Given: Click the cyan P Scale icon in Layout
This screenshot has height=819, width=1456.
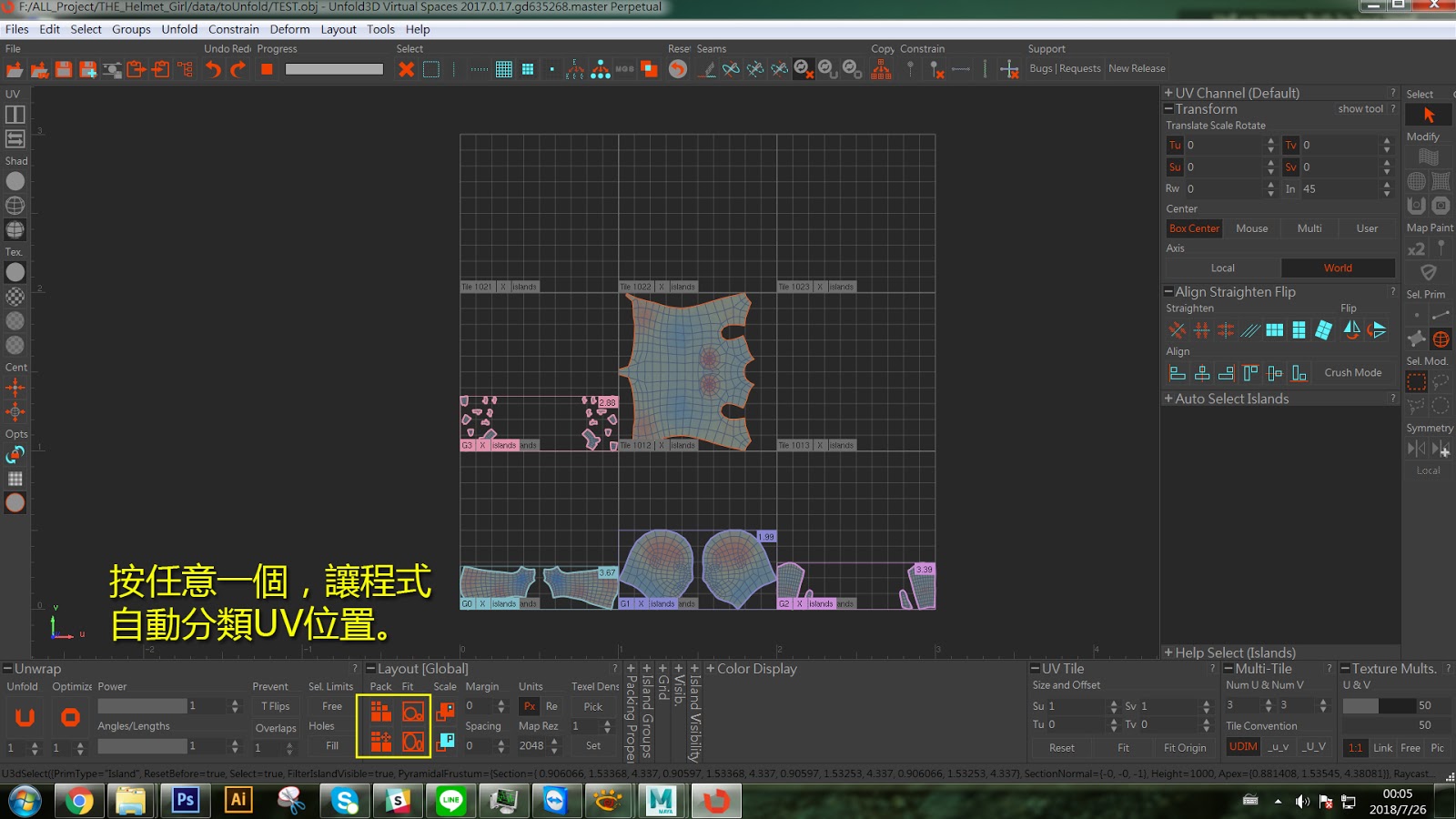Looking at the screenshot, I should point(445,741).
